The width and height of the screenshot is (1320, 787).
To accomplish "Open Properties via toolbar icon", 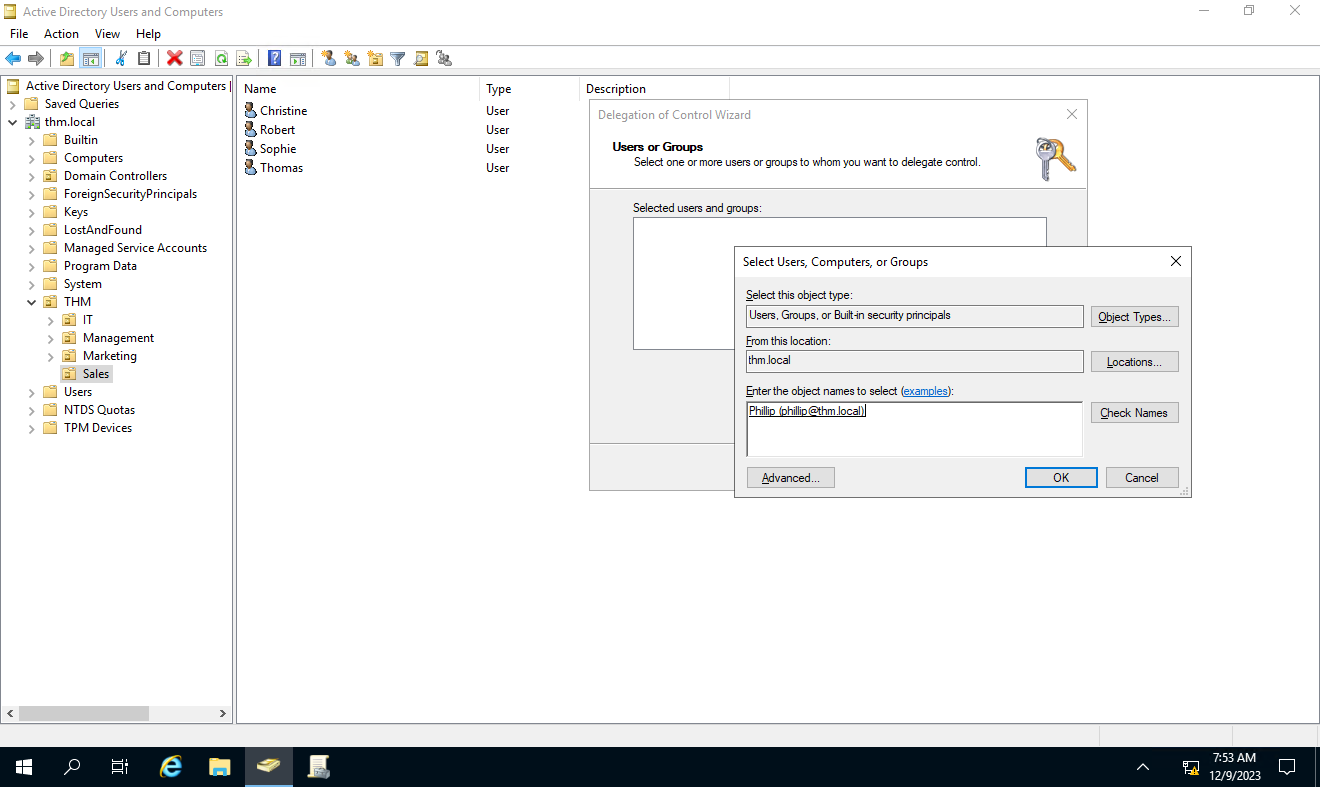I will (x=197, y=59).
